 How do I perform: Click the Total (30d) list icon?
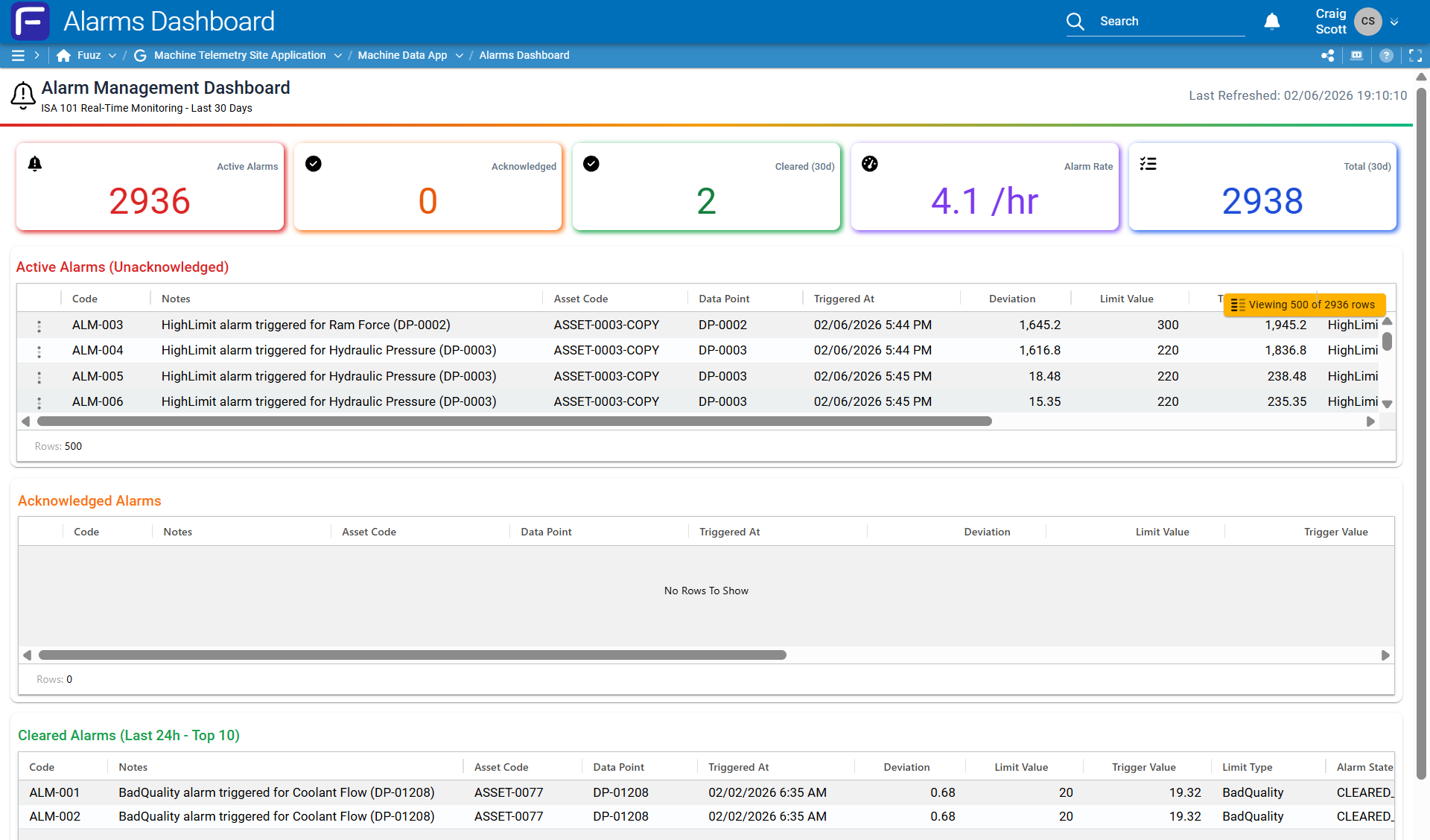[x=1148, y=164]
